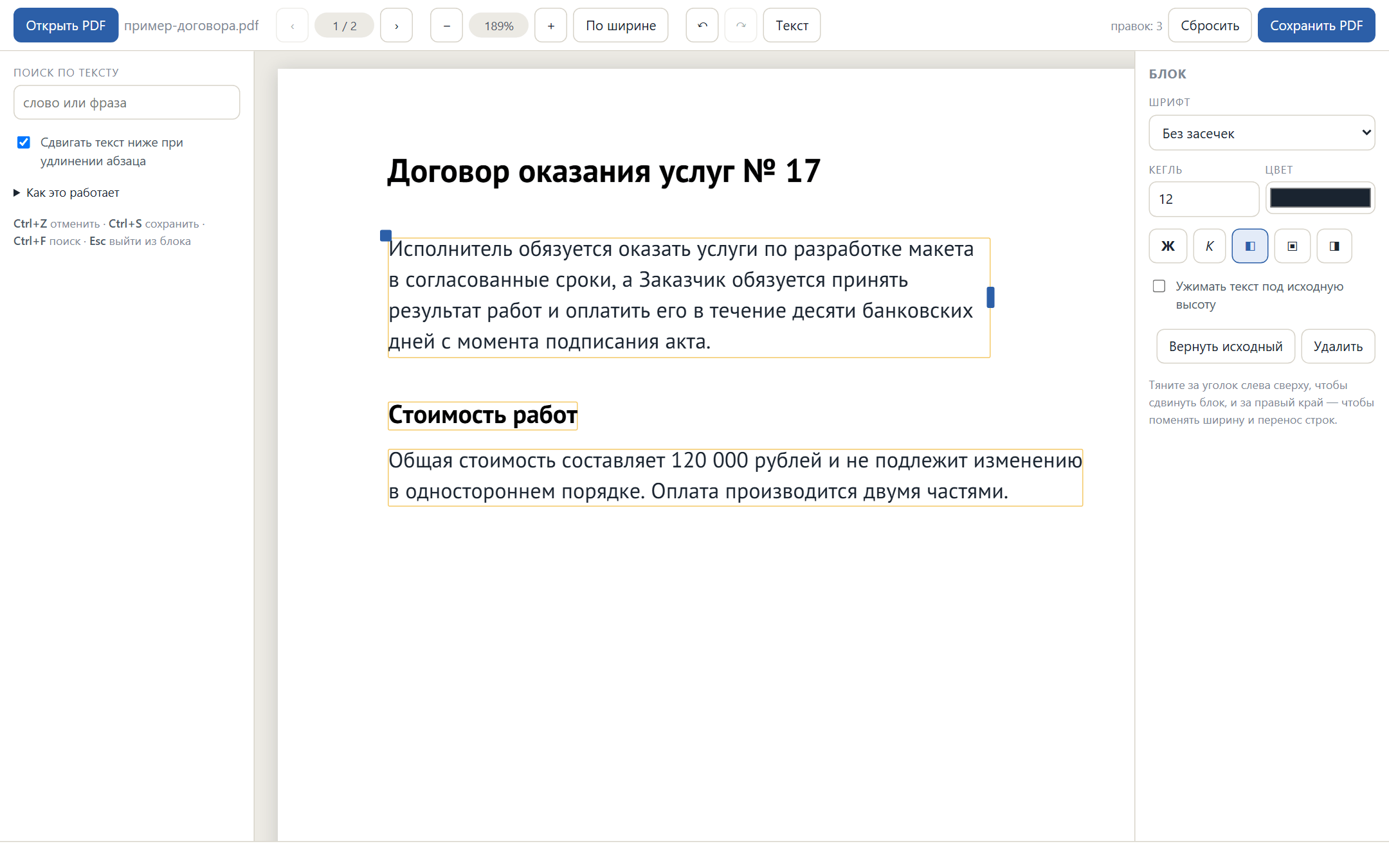Image resolution: width=1389 pixels, height=868 pixels.
Task: Align block text to the right
Action: (1334, 246)
